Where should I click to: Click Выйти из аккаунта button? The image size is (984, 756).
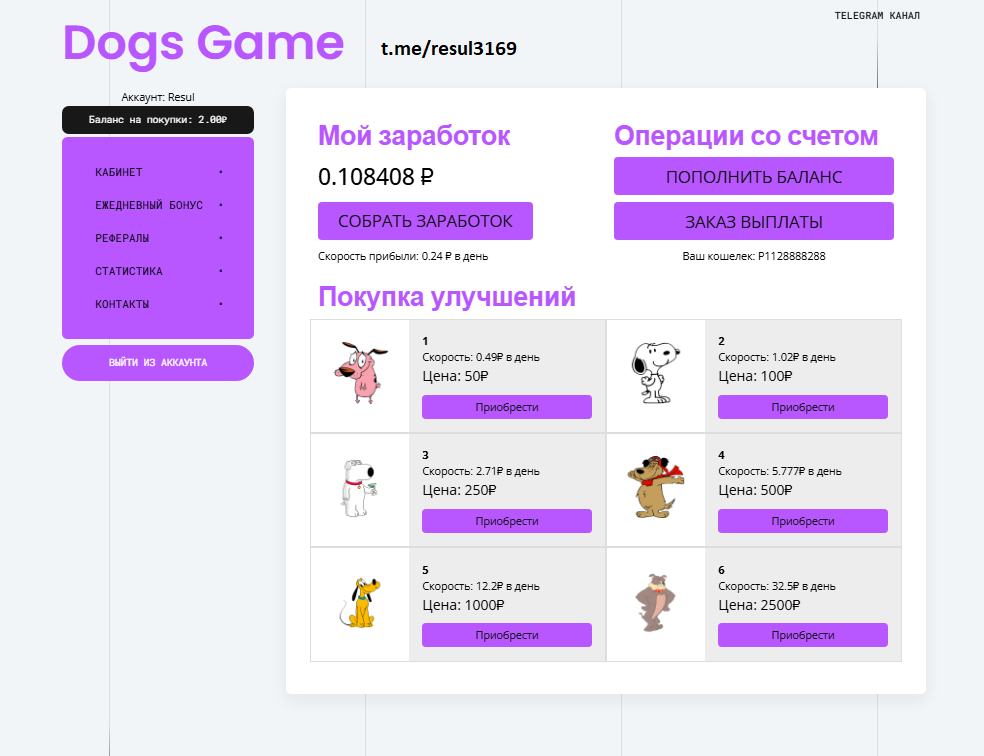click(158, 363)
